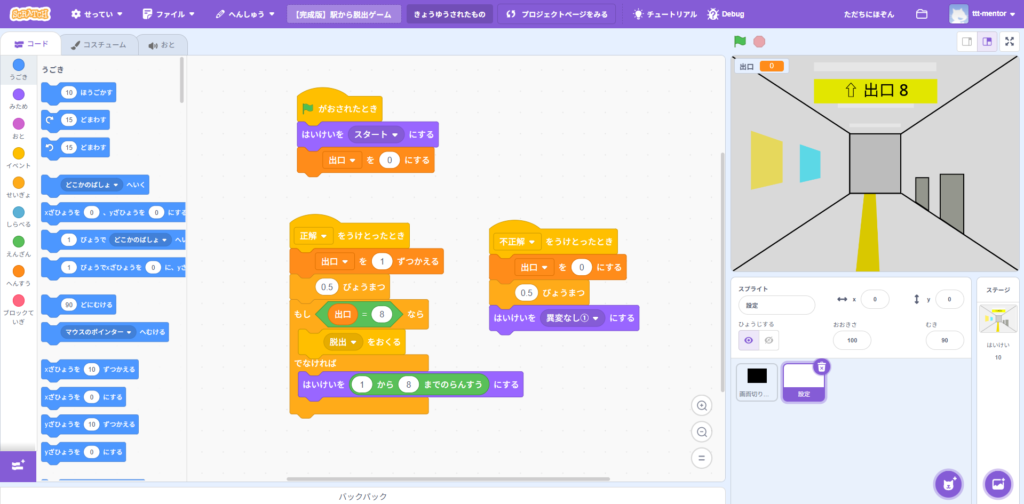This screenshot has height=504, width=1024.
Task: Open the せってい settings dropdown
Action: tap(97, 14)
